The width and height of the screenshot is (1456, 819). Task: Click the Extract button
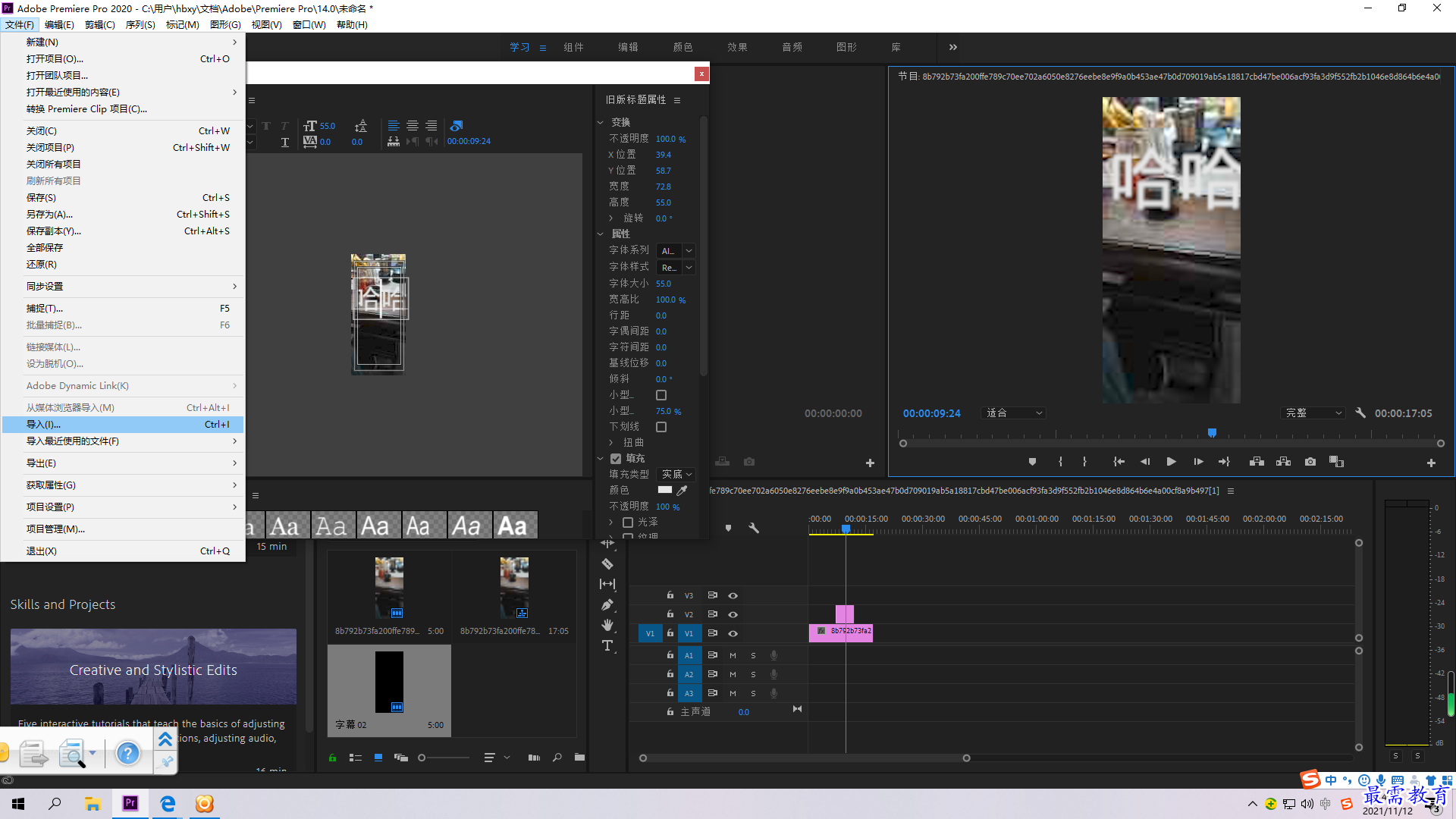click(1283, 462)
